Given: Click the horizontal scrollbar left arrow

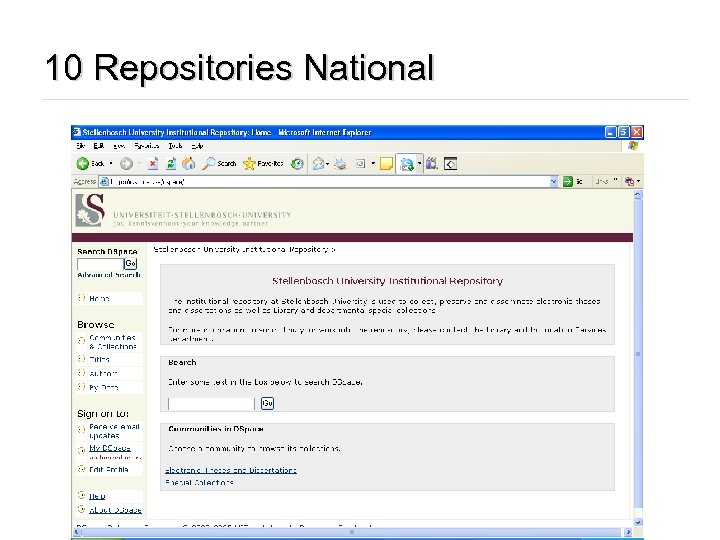Looking at the screenshot, I should (x=77, y=532).
